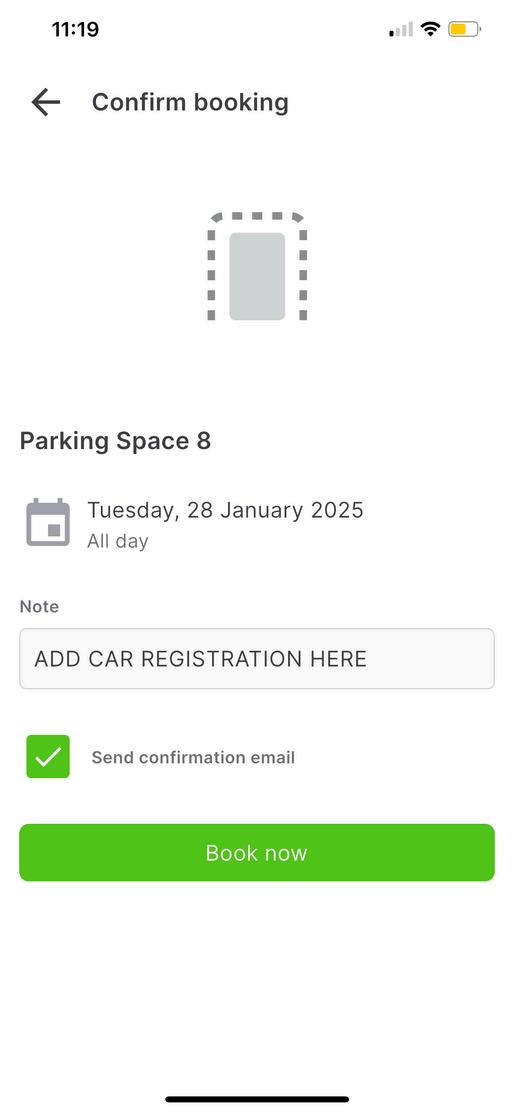Tap the back arrow icon
This screenshot has height=1112, width=514.
pyautogui.click(x=45, y=102)
